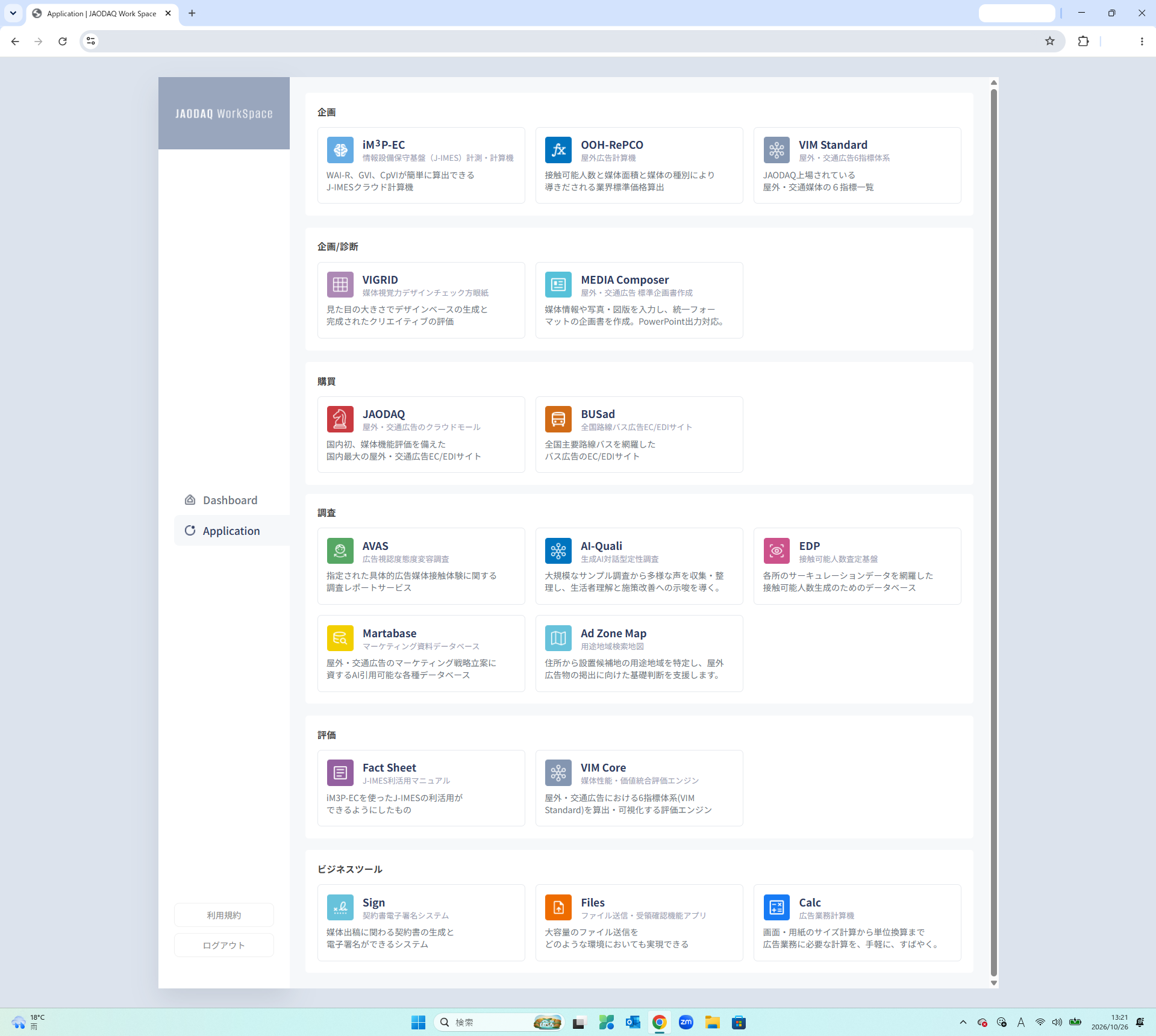Go back in browser history
Screen dimensions: 1156x1036
(15, 41)
